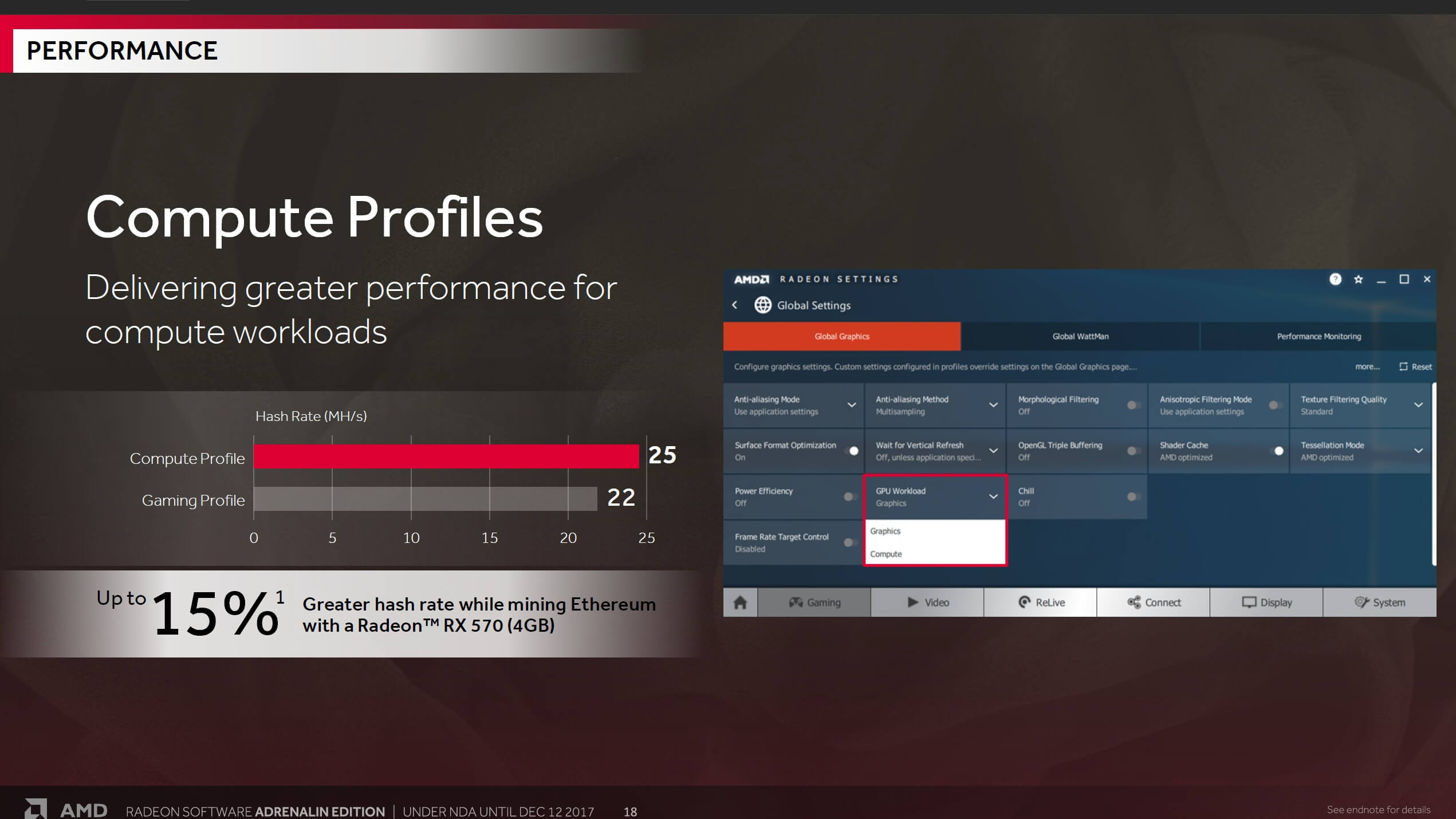Image resolution: width=1456 pixels, height=819 pixels.
Task: Click the favorites star icon
Action: [x=1358, y=279]
